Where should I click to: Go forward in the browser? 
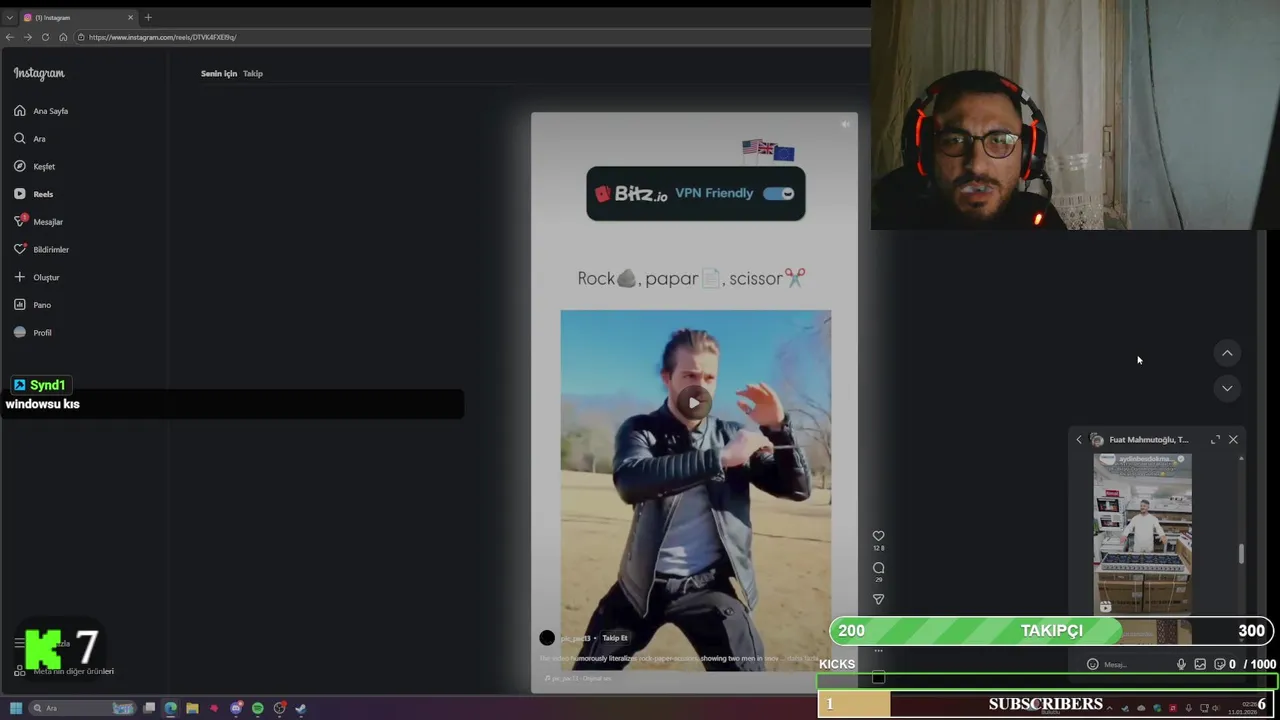[27, 37]
